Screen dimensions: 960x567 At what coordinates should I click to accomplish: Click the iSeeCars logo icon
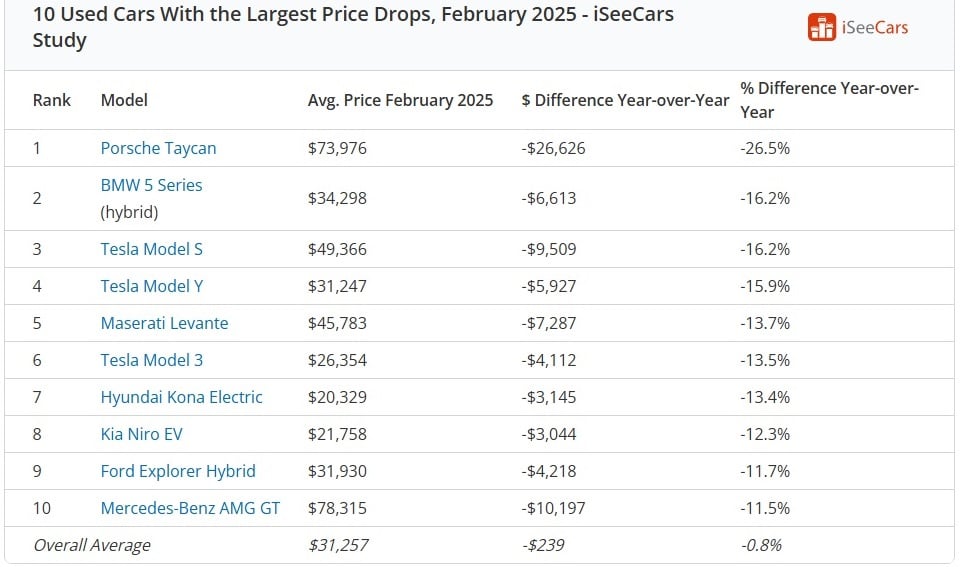pos(821,27)
